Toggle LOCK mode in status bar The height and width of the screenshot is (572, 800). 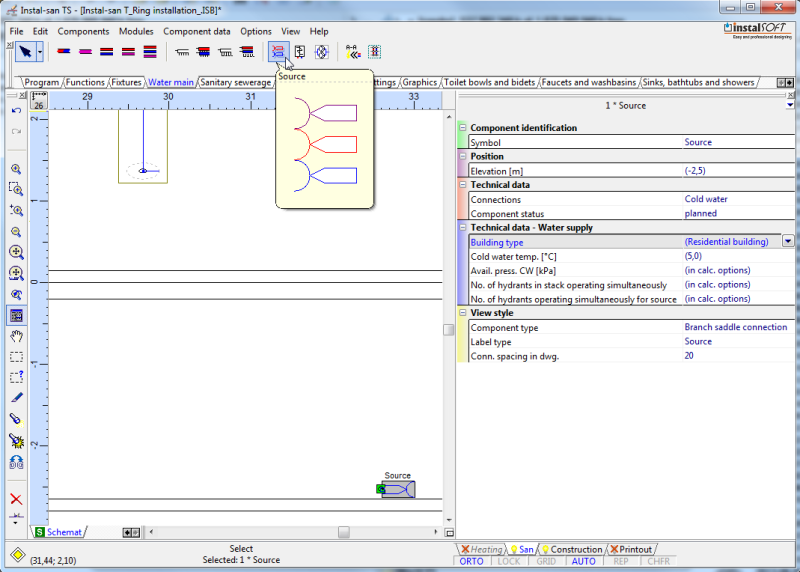point(509,561)
